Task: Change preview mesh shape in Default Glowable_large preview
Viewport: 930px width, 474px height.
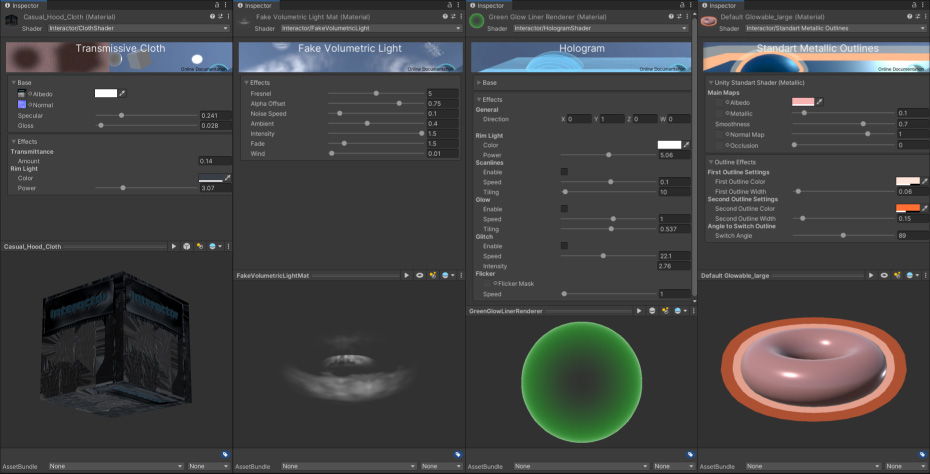Action: [884, 275]
